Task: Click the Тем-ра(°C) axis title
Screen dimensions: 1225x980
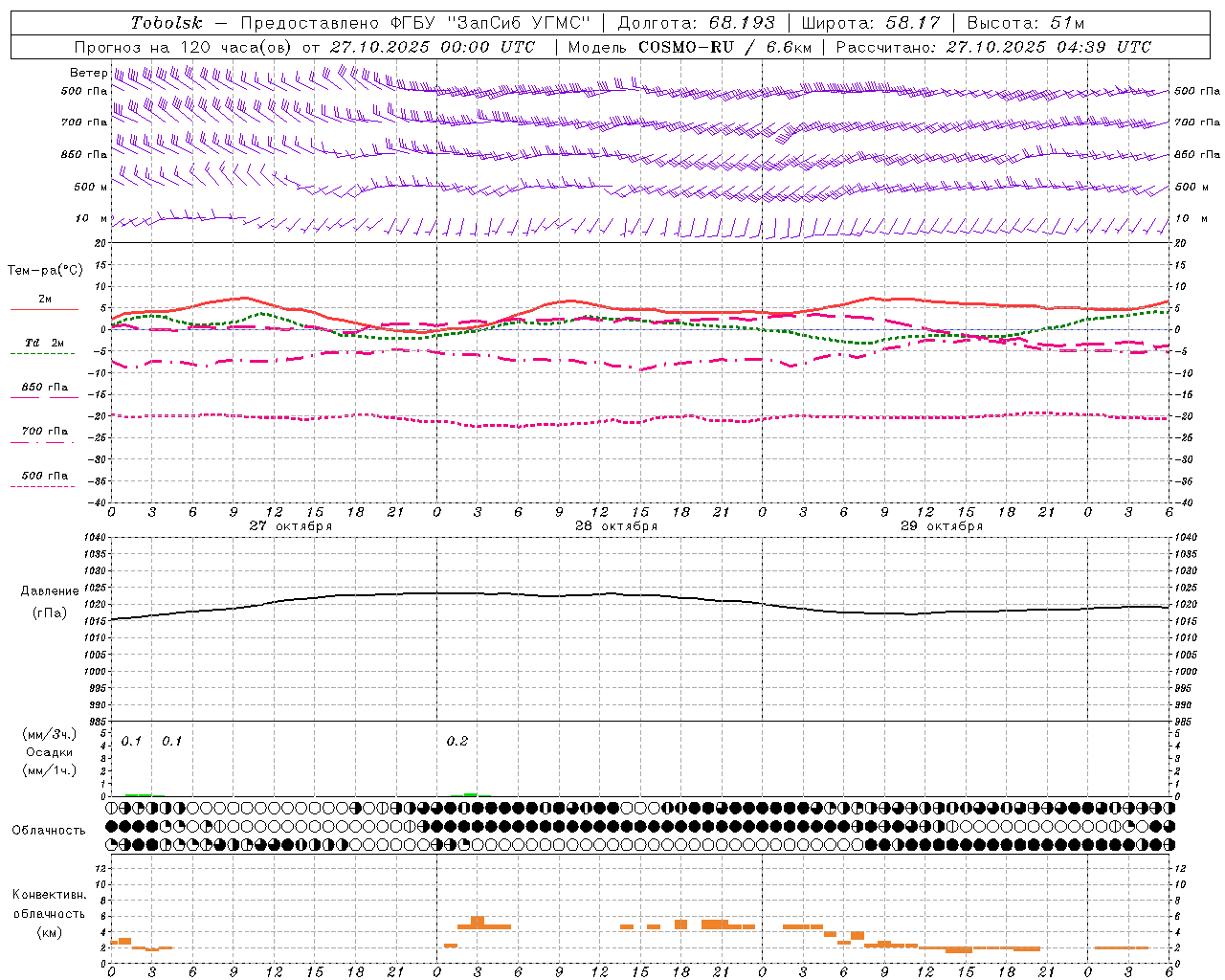Action: pyautogui.click(x=45, y=271)
